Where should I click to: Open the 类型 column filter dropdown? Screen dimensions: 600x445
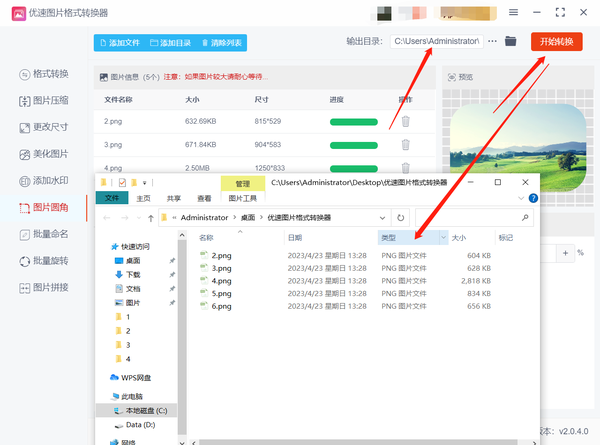tap(443, 238)
